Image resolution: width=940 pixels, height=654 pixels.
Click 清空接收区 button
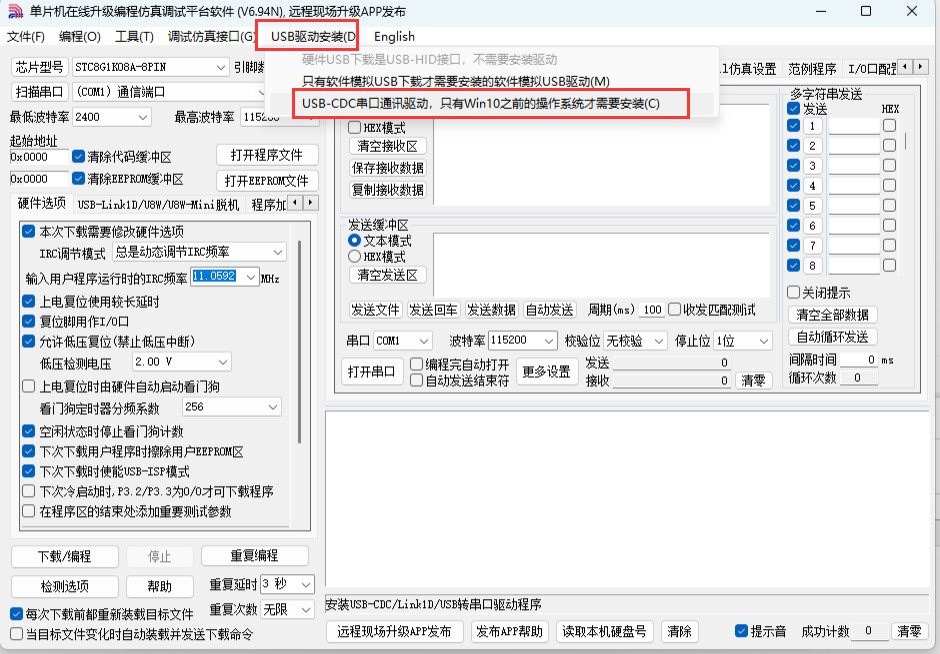387,146
